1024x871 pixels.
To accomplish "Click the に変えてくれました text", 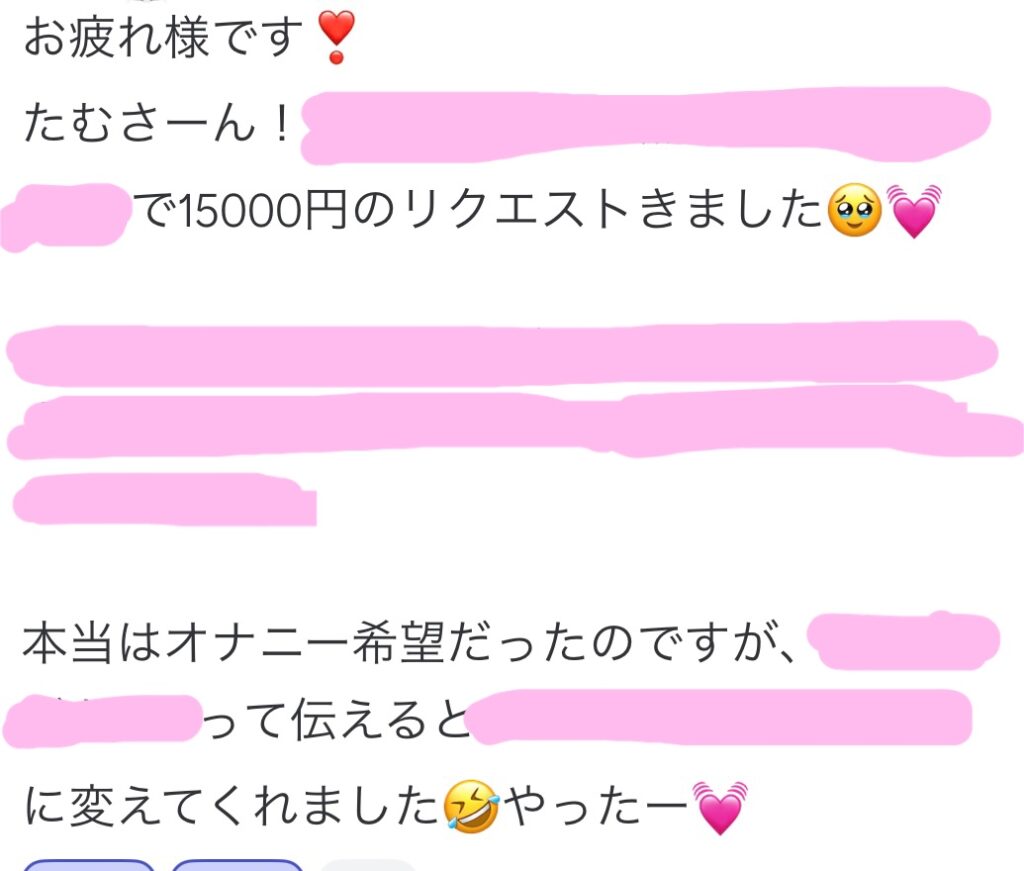I will point(232,807).
